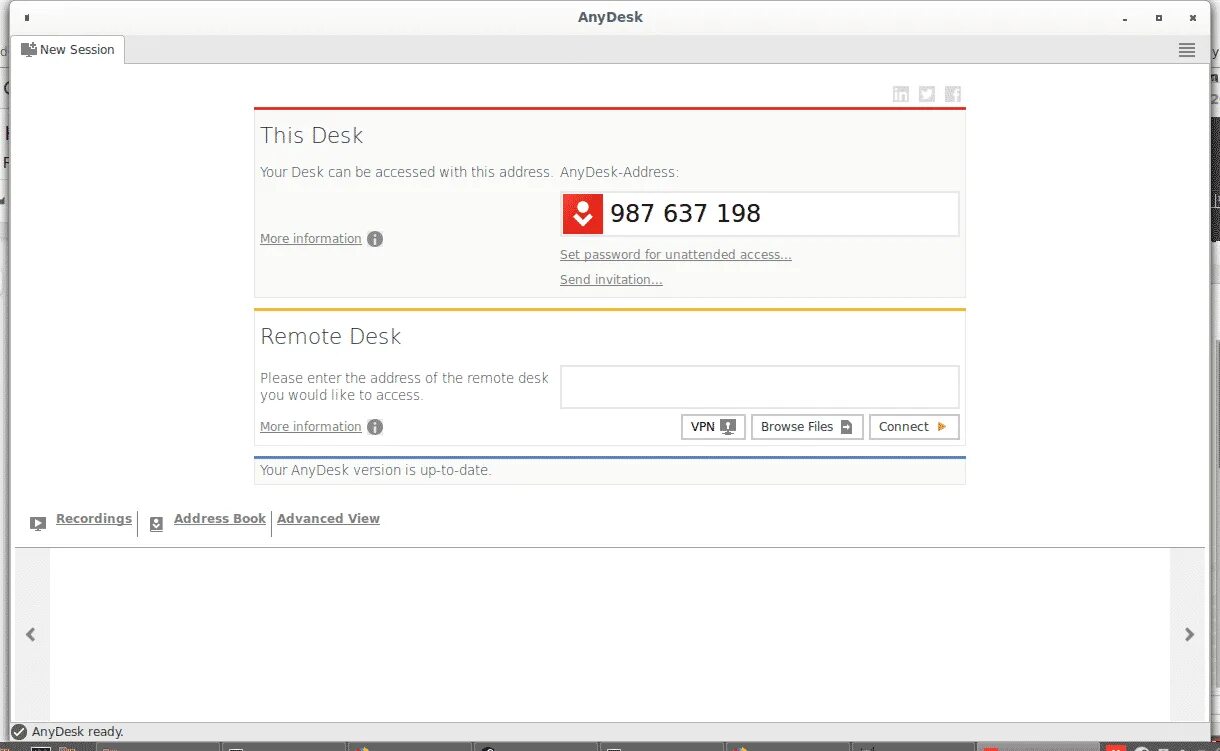Switch to the New Session tab
The image size is (1220, 751).
[68, 49]
